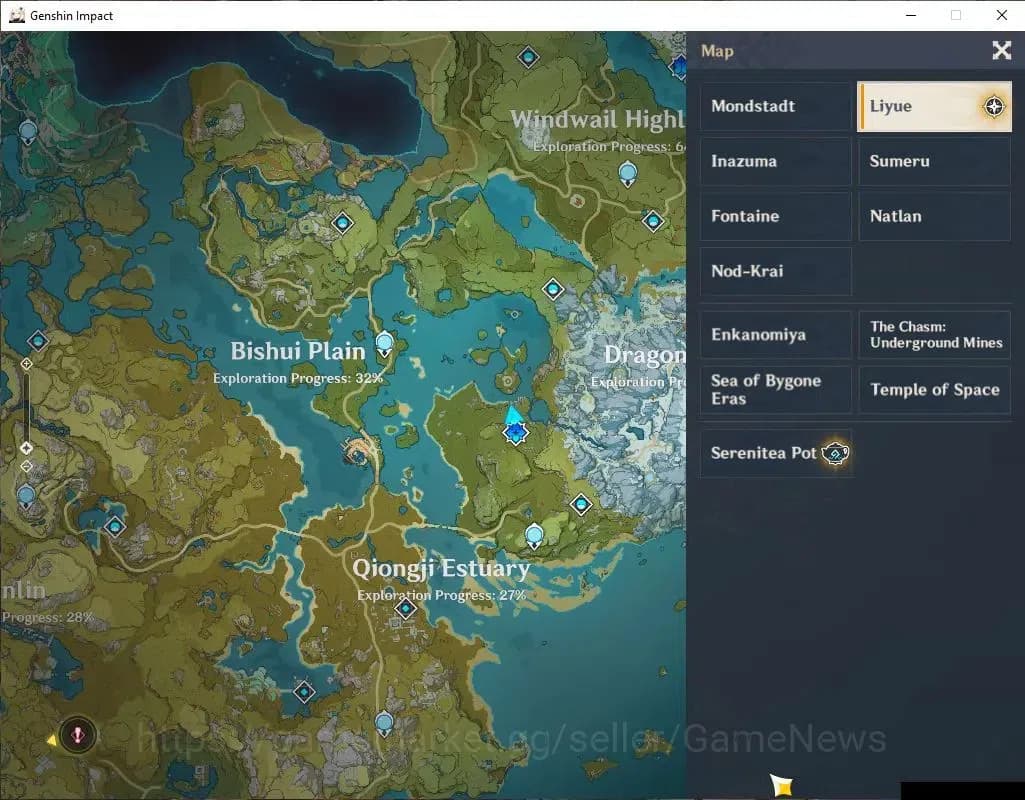Screen dimensions: 1025x800
Task: Select the diamond marker west of Dragonspine's snowy edge
Action: (x=553, y=288)
